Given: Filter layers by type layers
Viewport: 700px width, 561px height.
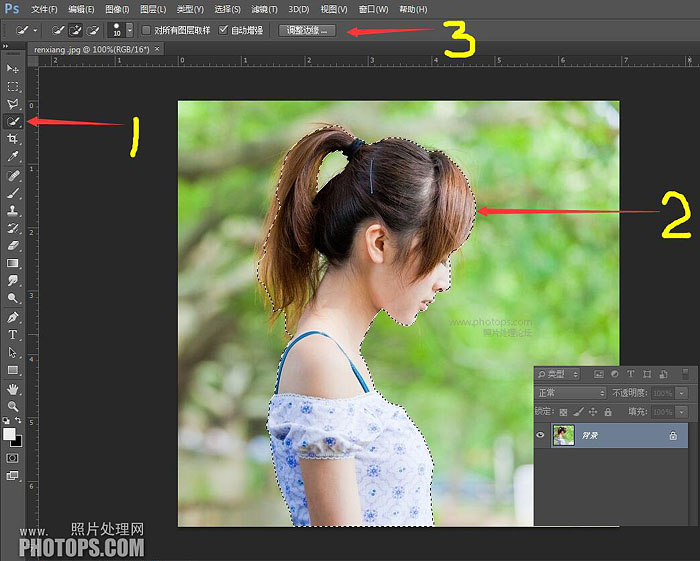Looking at the screenshot, I should tap(630, 374).
